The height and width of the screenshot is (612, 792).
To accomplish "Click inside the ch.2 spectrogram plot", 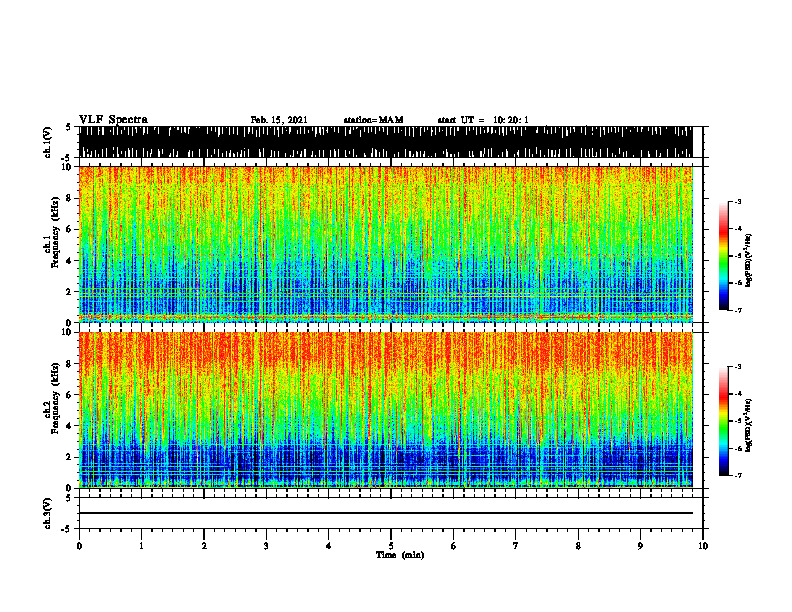I will (x=385, y=410).
